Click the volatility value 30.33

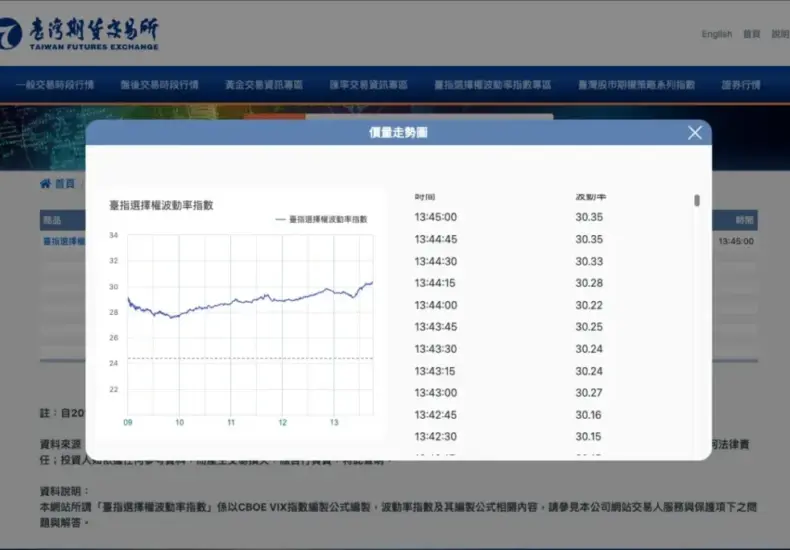coord(589,261)
